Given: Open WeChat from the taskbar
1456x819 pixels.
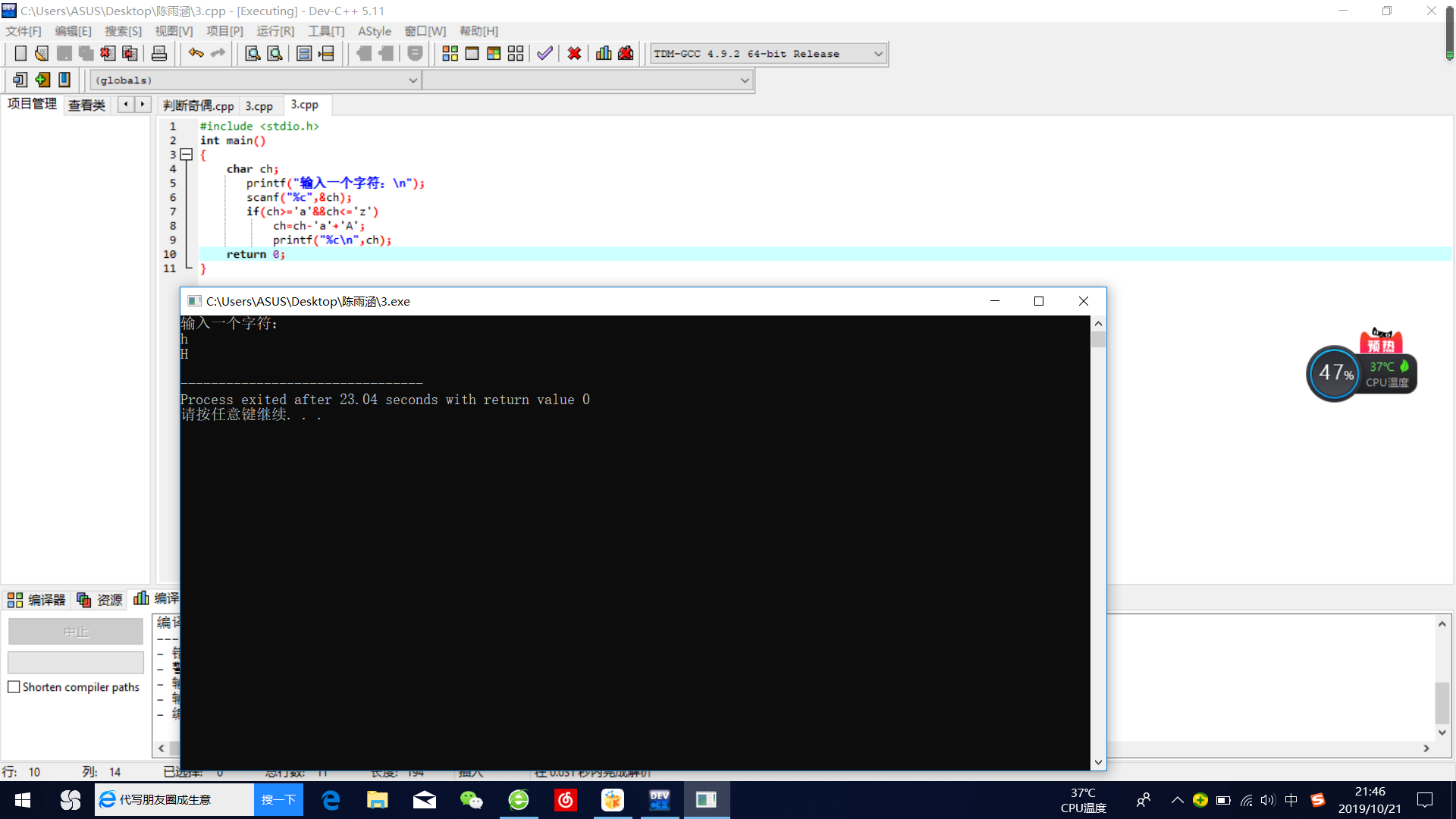Looking at the screenshot, I should click(471, 800).
